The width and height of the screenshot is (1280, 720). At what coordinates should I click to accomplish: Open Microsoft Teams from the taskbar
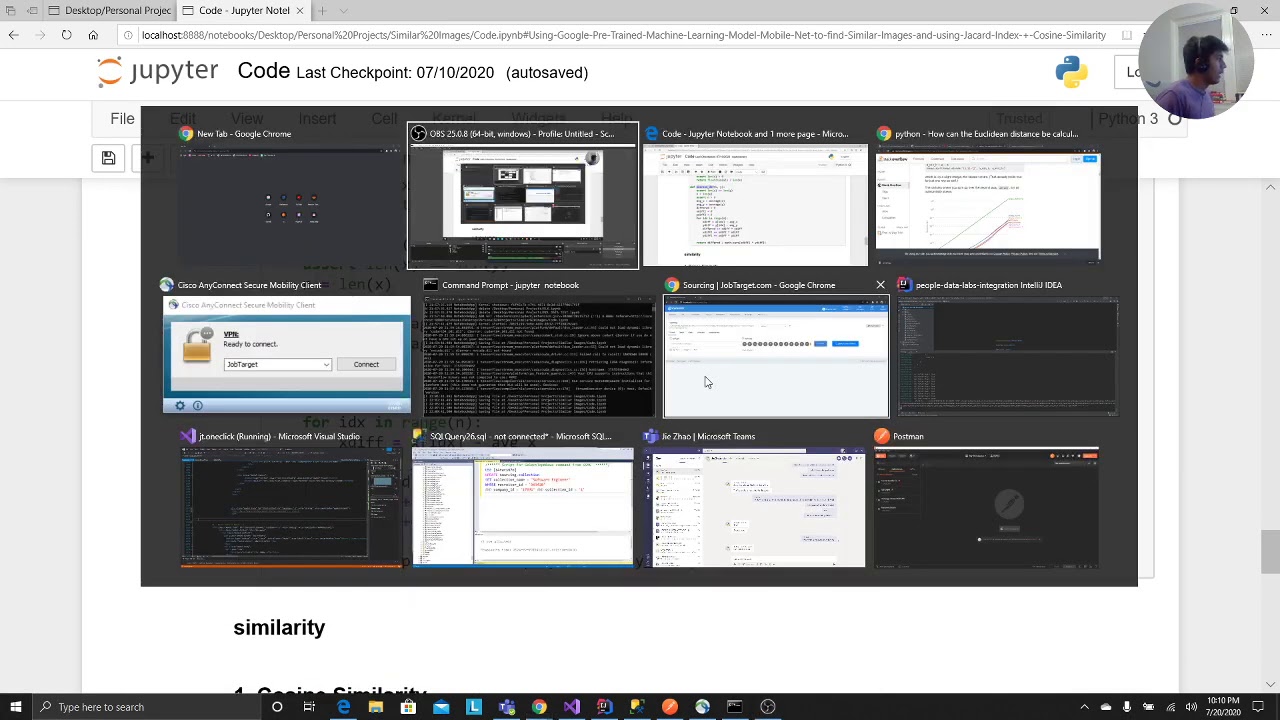pyautogui.click(x=506, y=707)
